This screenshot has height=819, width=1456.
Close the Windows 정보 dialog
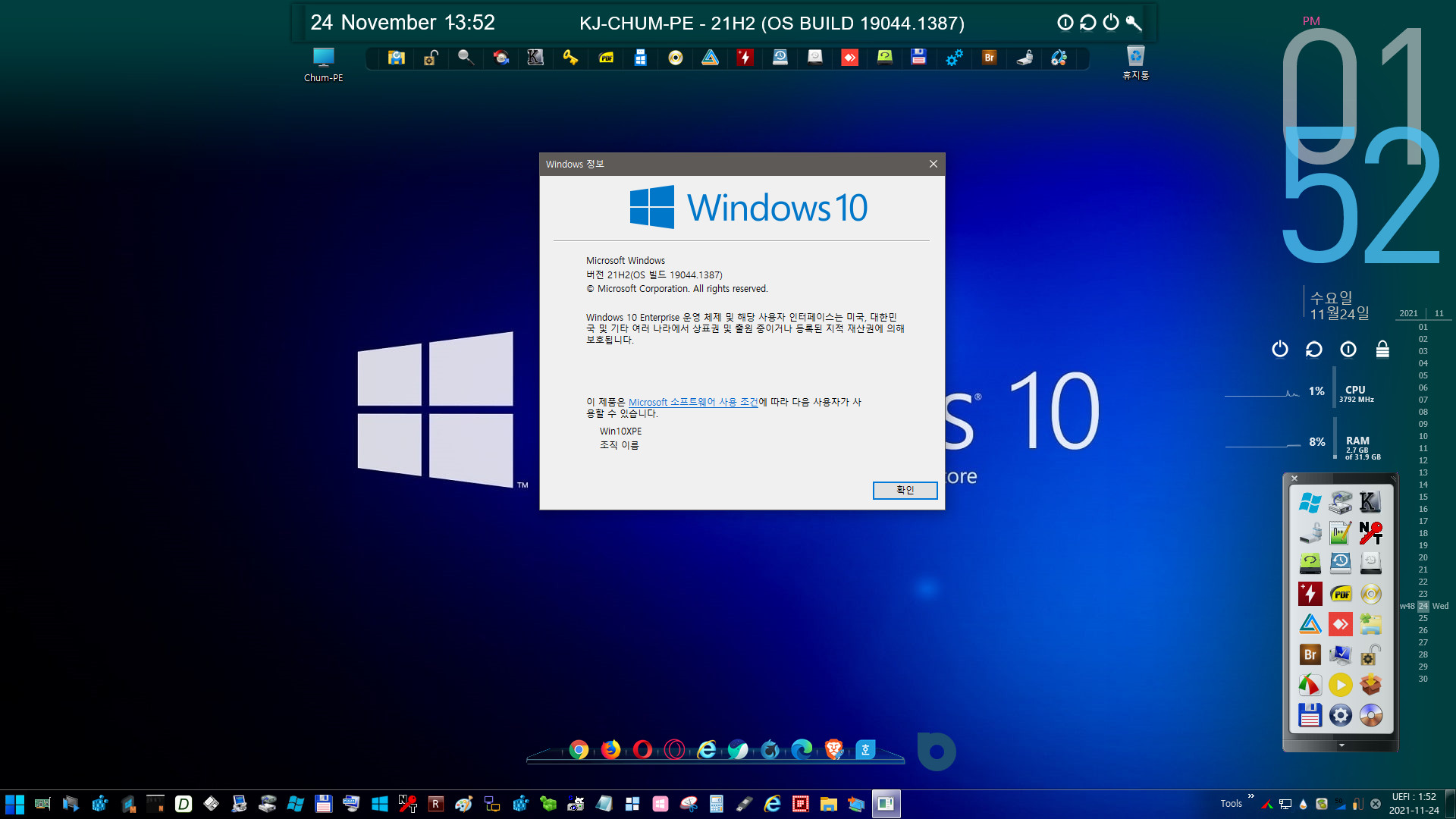coord(934,164)
